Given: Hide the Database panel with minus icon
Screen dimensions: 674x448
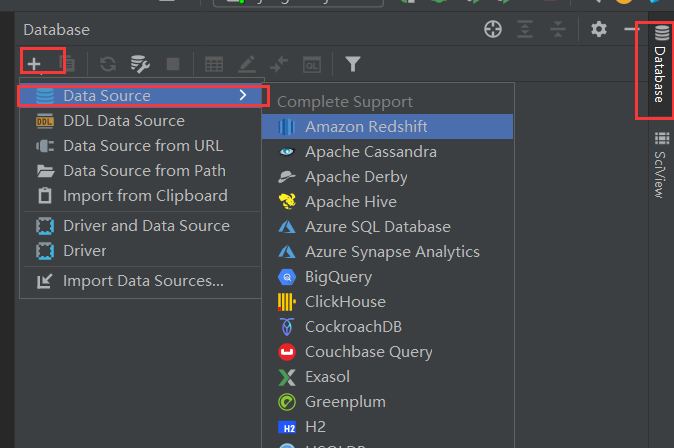Looking at the screenshot, I should (x=631, y=29).
